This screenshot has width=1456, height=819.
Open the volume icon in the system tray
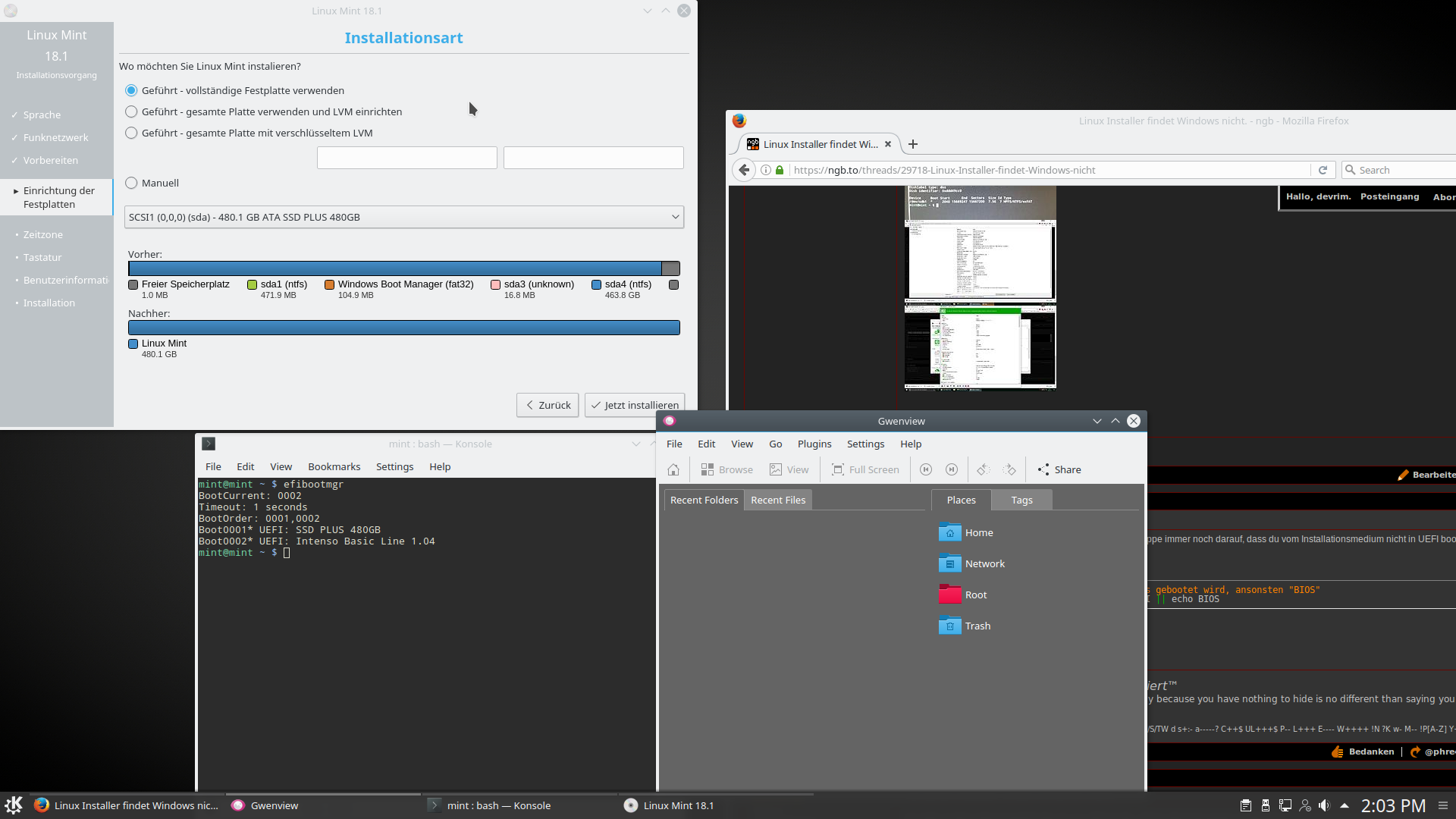[1324, 805]
